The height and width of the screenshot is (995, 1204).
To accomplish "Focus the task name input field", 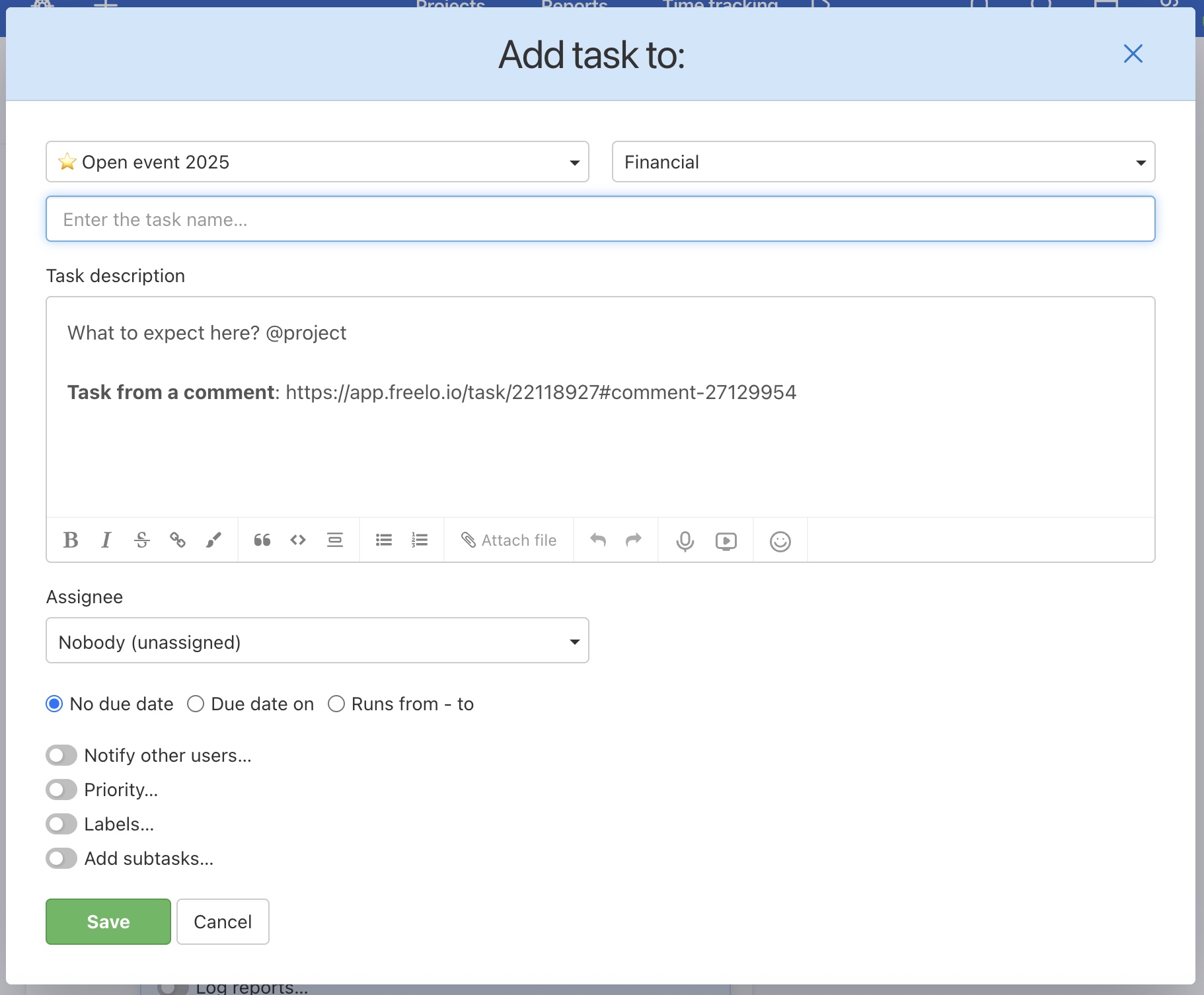I will (601, 219).
